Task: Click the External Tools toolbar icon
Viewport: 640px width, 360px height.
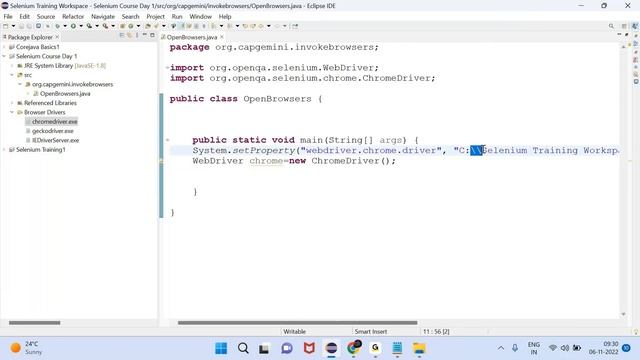Action: coord(105,26)
